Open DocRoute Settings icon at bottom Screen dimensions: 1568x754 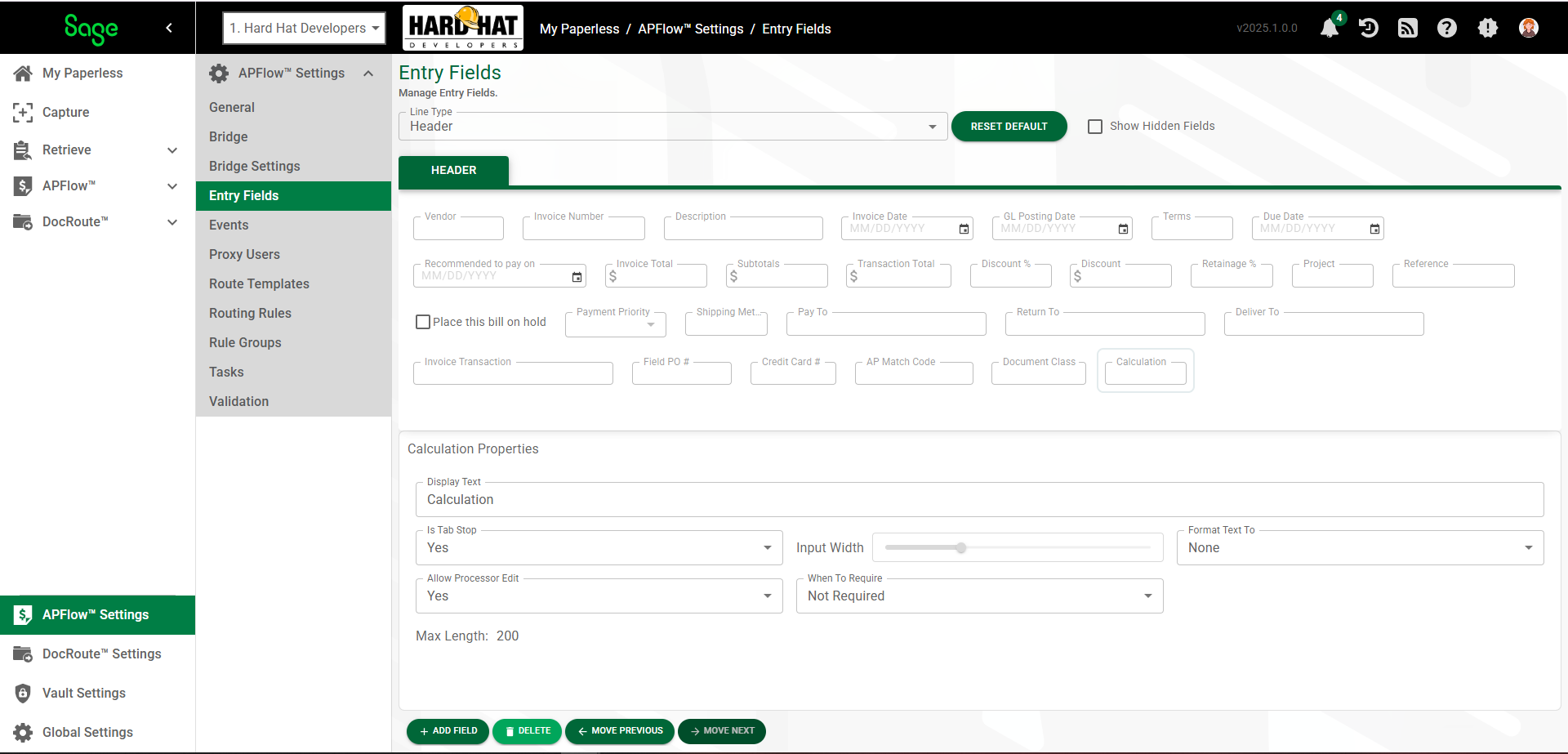[23, 654]
